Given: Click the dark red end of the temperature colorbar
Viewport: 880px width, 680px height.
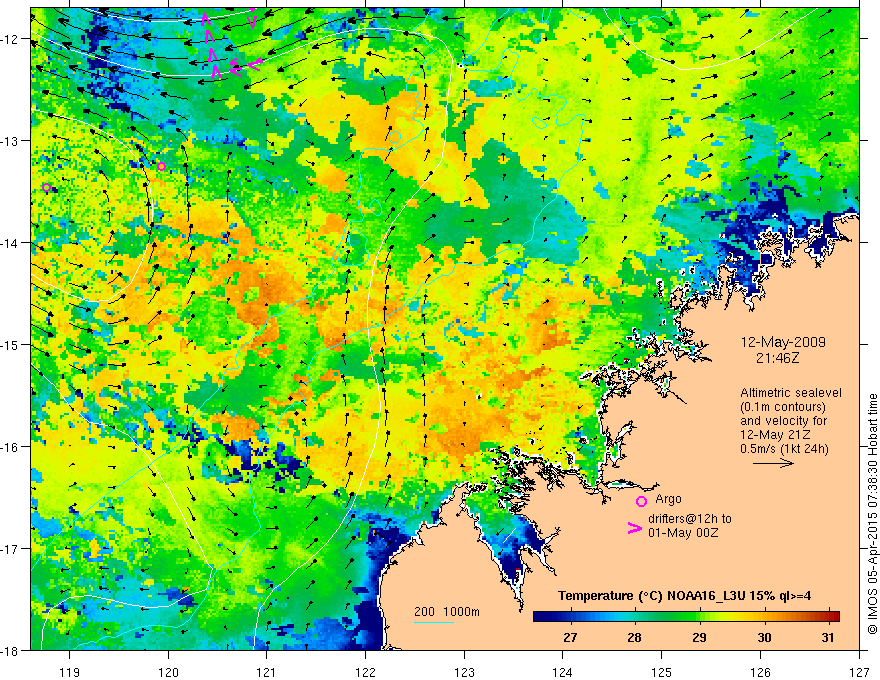Looking at the screenshot, I should pyautogui.click(x=833, y=616).
